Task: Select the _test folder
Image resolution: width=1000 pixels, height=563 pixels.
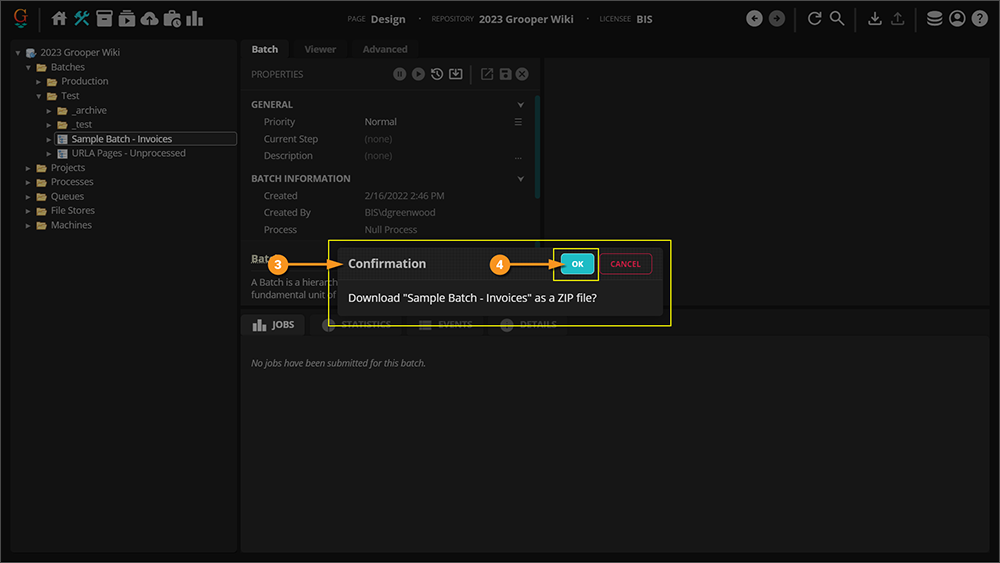Action: [x=82, y=124]
